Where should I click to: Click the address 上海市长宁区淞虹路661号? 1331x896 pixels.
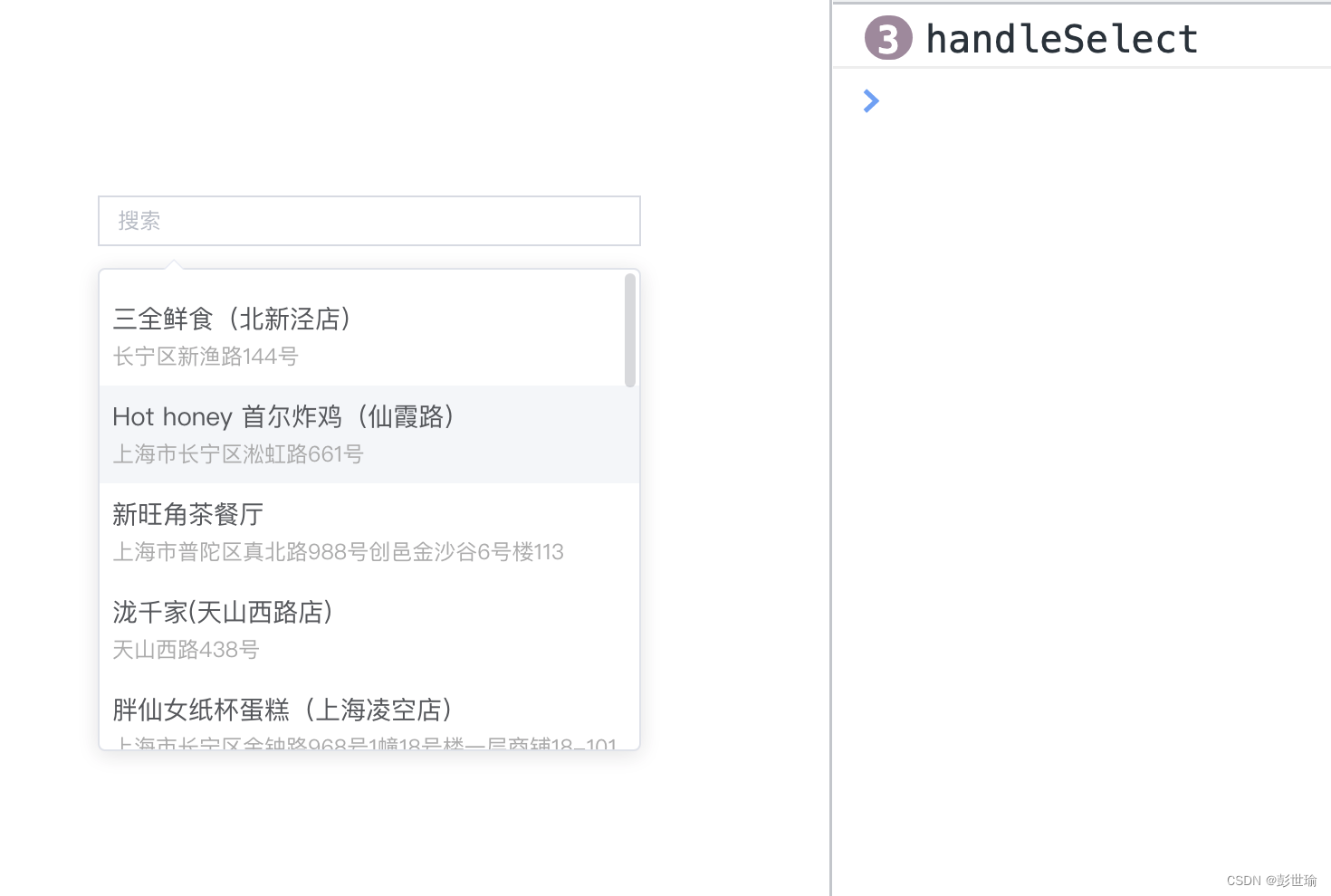pos(238,454)
